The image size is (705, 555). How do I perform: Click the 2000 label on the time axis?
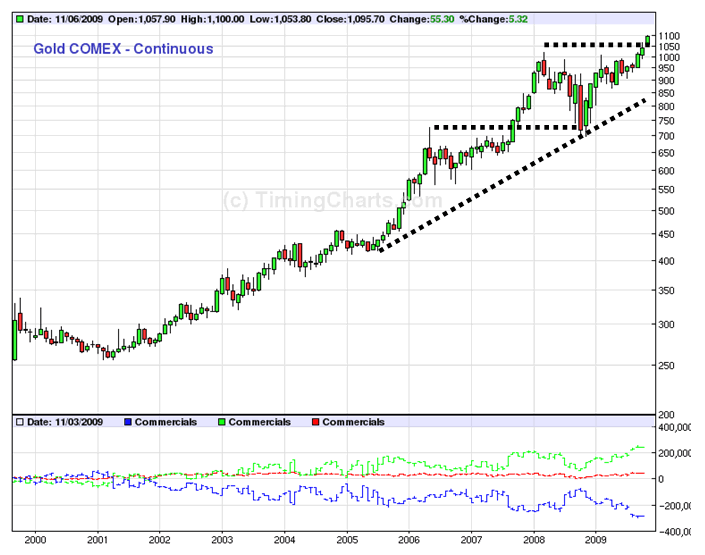pos(35,539)
